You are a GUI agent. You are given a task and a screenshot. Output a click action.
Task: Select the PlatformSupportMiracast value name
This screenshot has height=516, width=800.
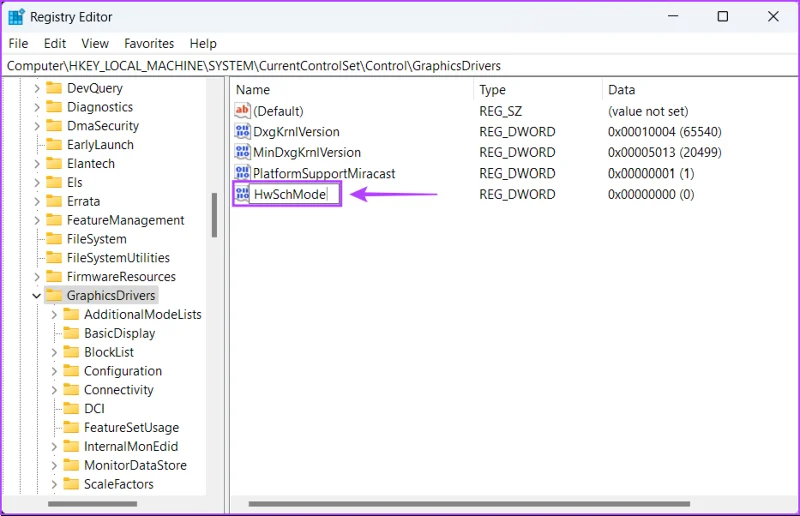[x=324, y=174]
